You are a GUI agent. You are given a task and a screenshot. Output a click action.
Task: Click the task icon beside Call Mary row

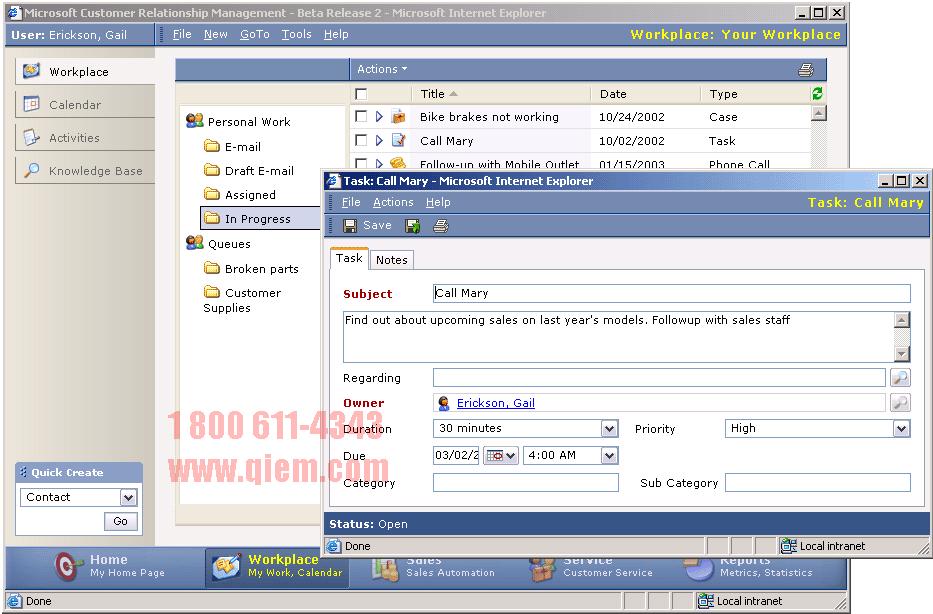(x=398, y=140)
